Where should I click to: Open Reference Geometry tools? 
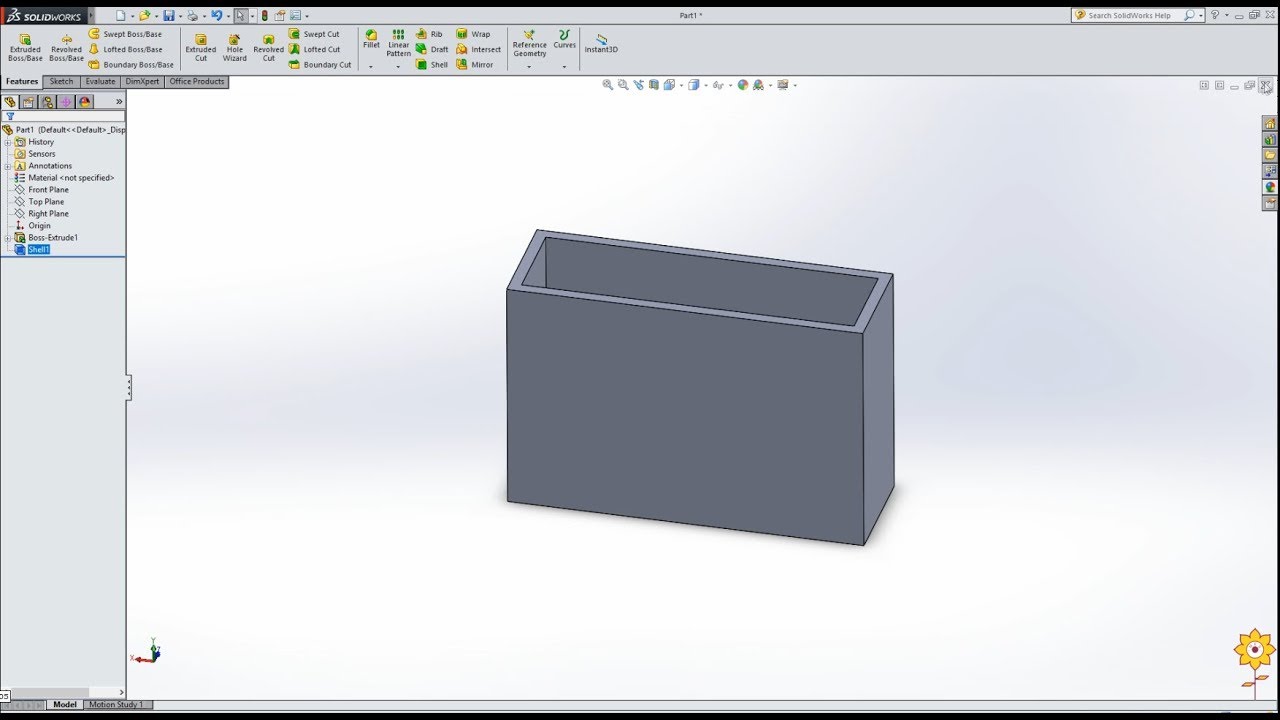(529, 43)
